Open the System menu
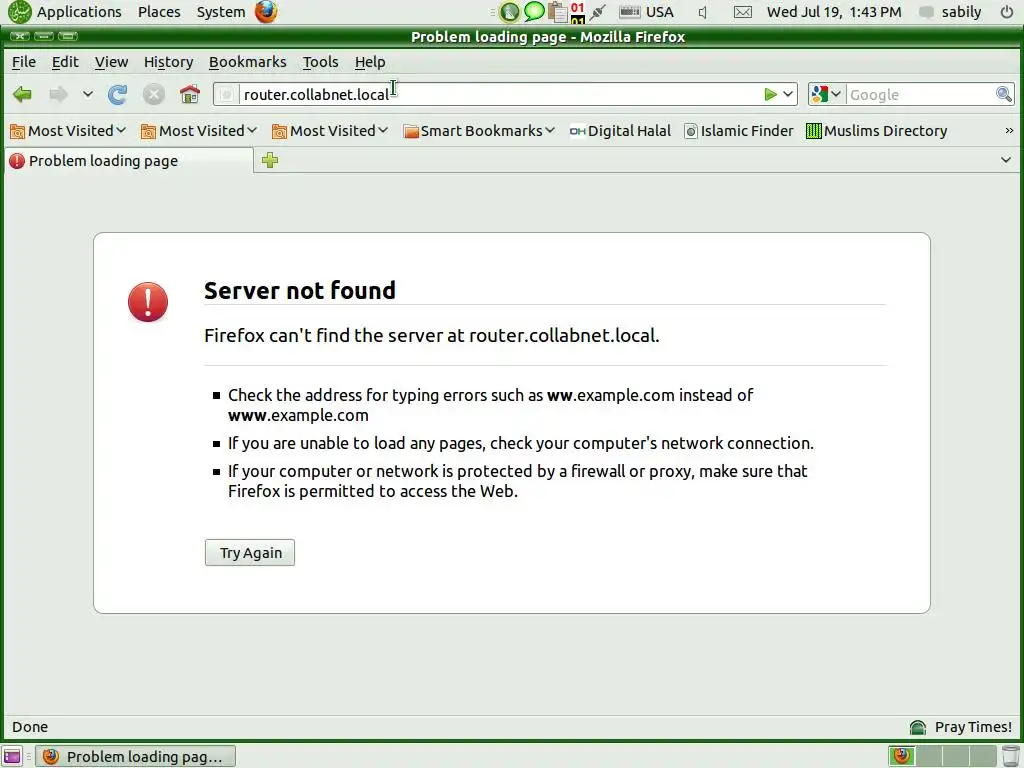1024x768 pixels. (221, 12)
